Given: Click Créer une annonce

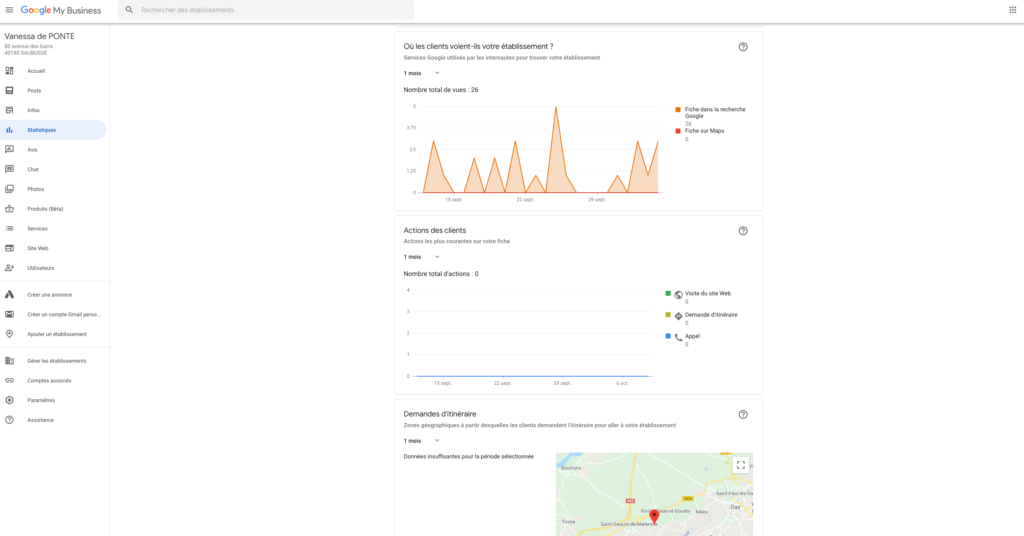Looking at the screenshot, I should point(49,295).
